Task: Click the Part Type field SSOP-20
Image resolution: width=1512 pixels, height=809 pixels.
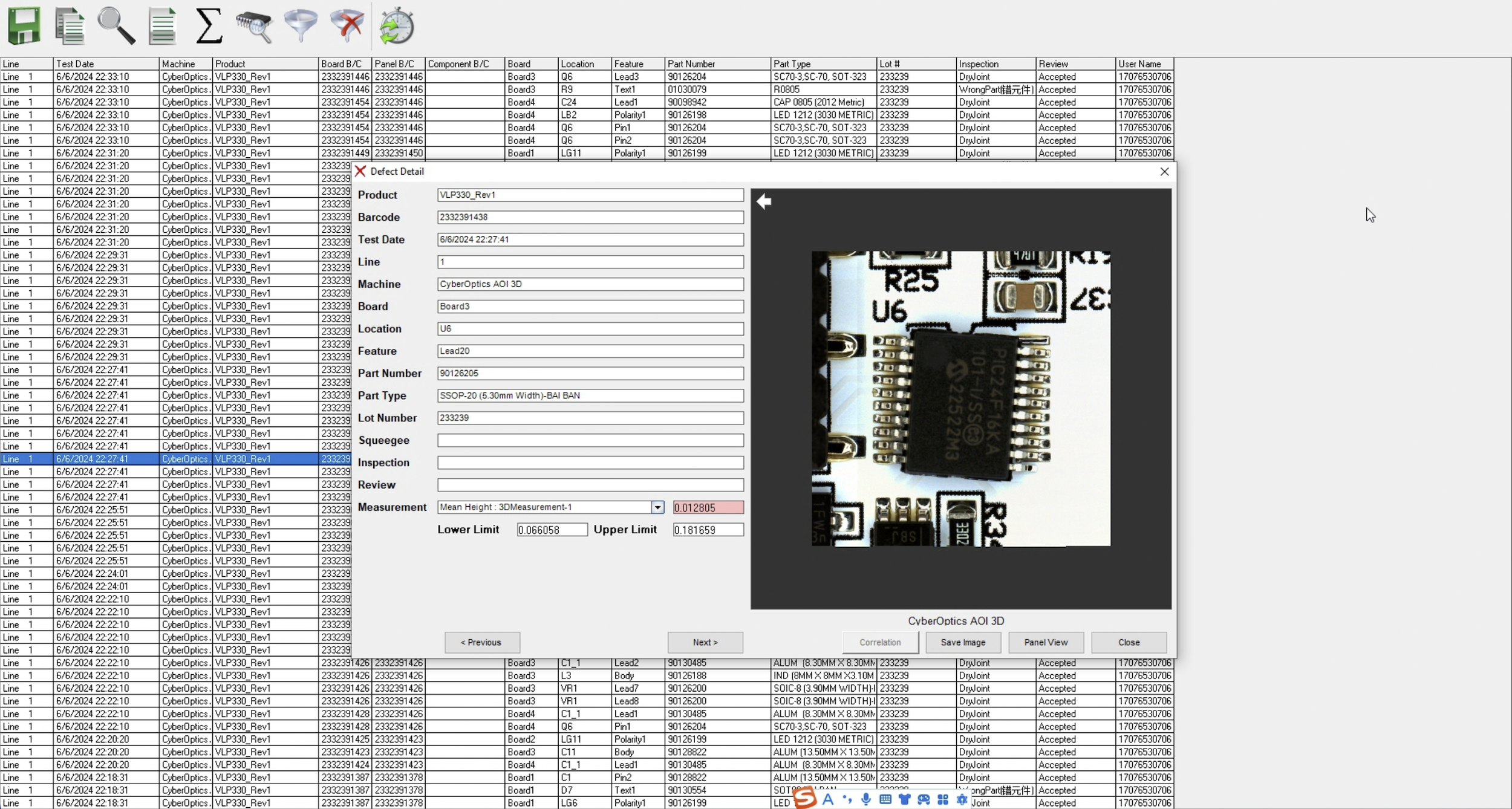Action: click(590, 395)
